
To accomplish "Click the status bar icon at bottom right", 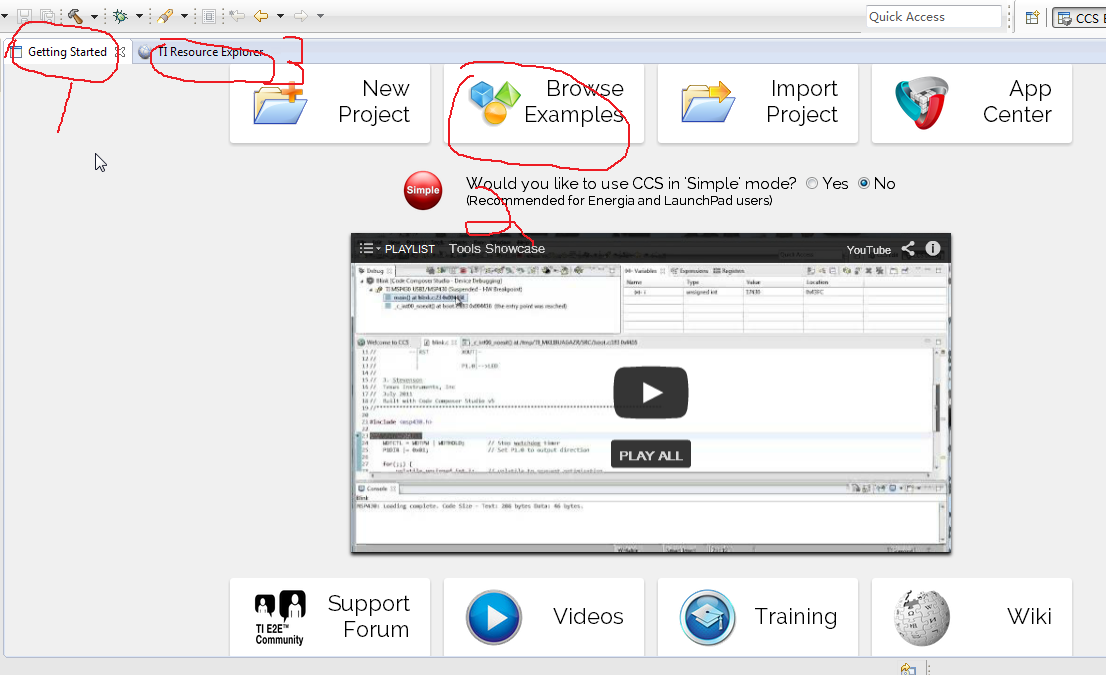I will (908, 669).
